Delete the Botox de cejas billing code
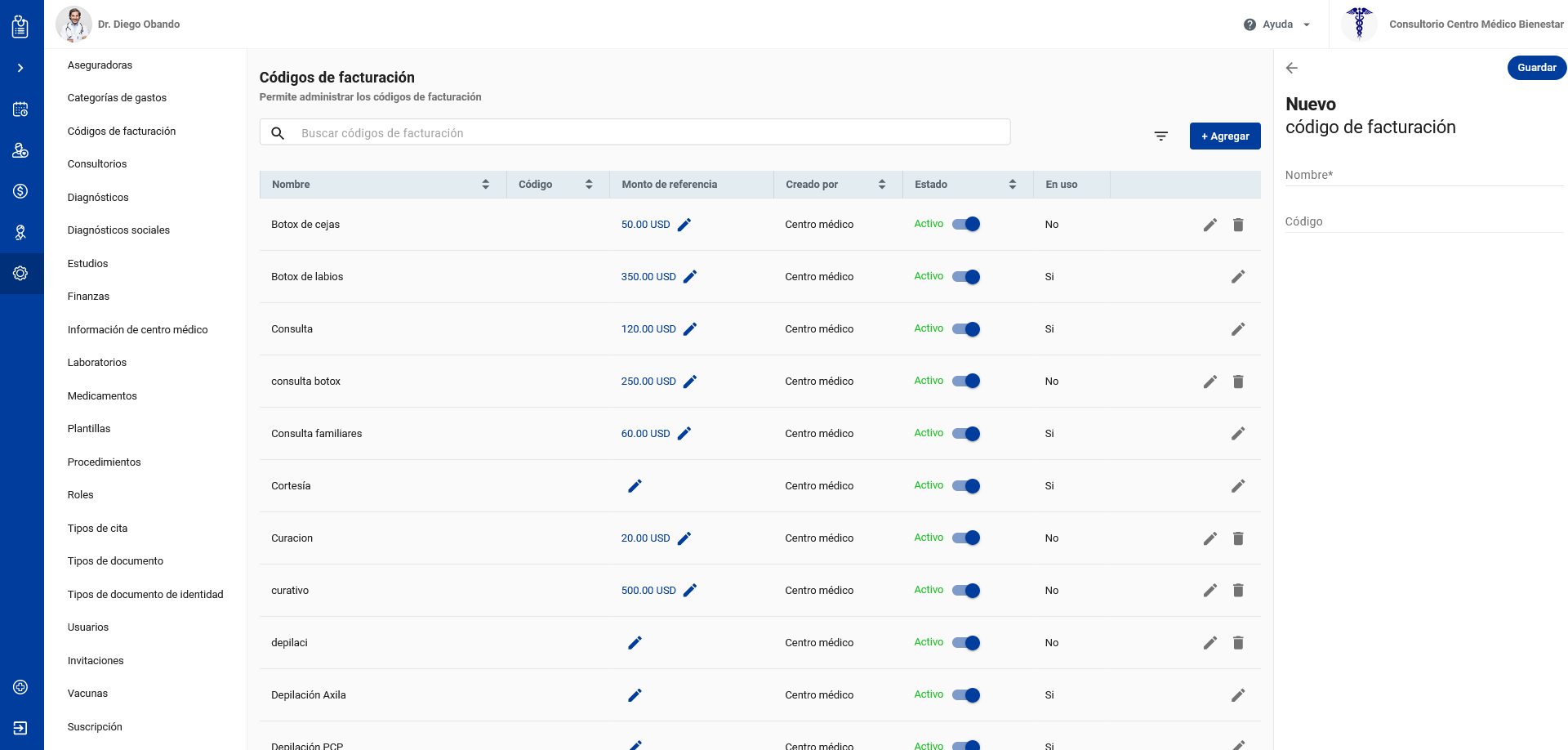The image size is (1568, 750). point(1238,225)
